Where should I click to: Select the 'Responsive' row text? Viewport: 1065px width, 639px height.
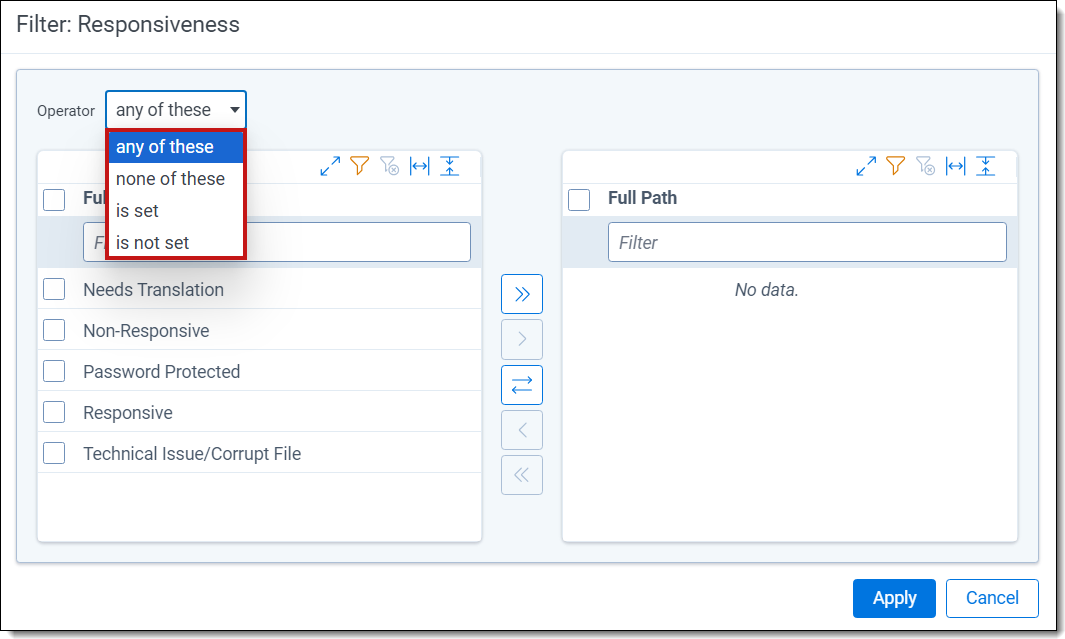(128, 413)
